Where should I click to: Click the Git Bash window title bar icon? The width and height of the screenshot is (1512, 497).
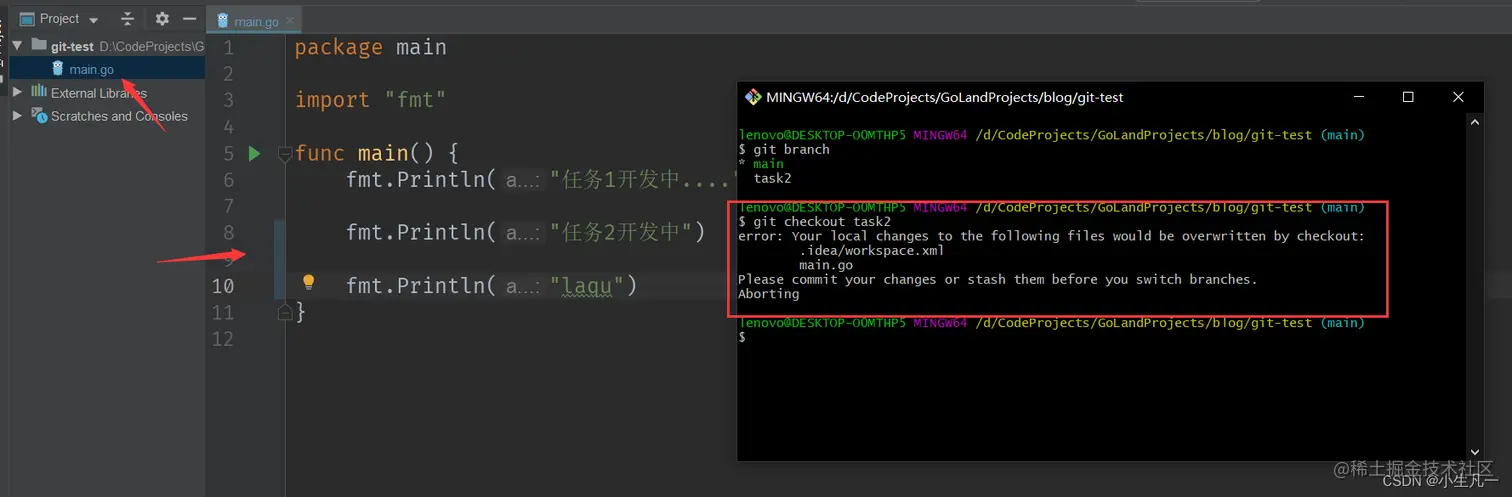[754, 97]
